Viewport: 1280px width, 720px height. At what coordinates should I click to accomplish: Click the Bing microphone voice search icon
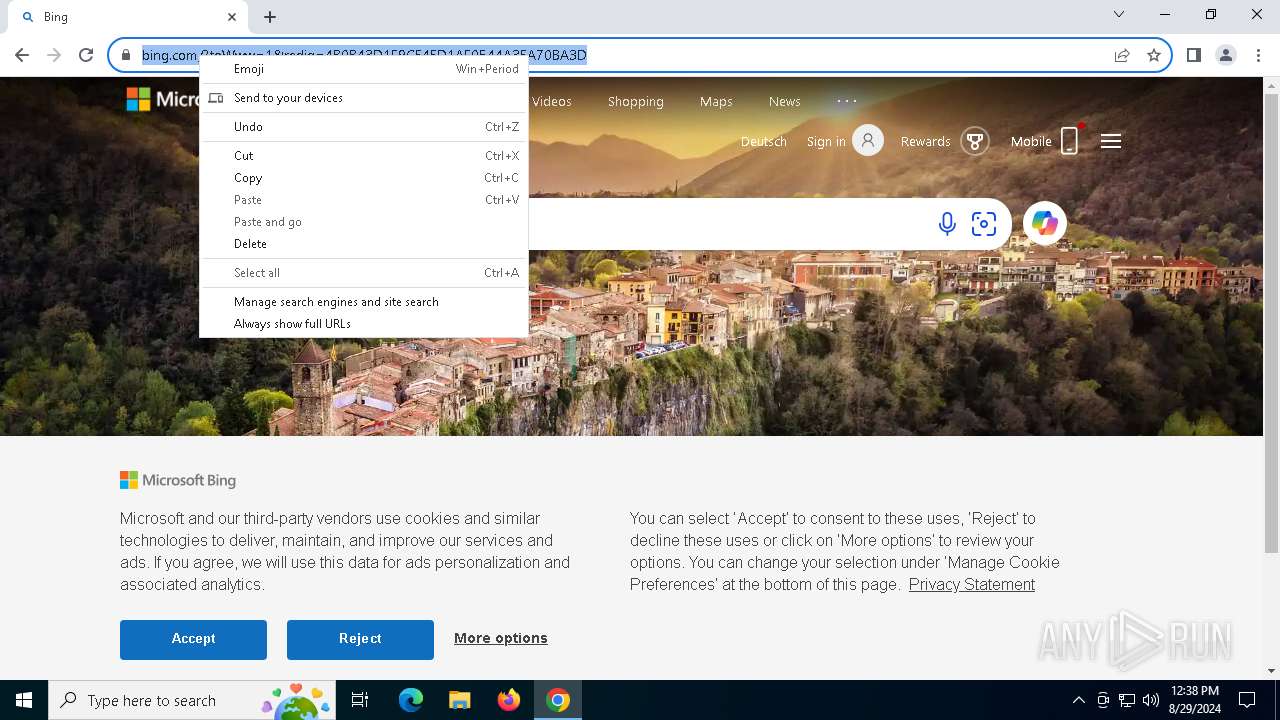pos(947,224)
